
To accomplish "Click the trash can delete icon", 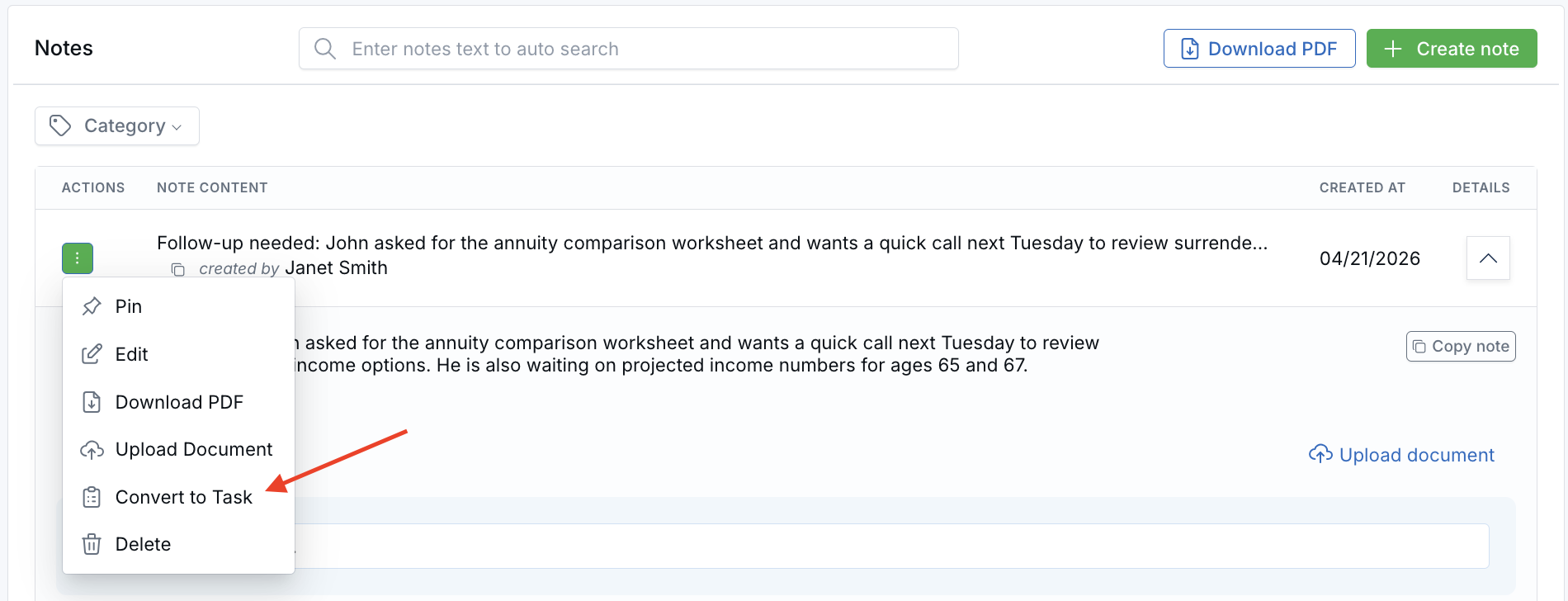I will [x=92, y=544].
